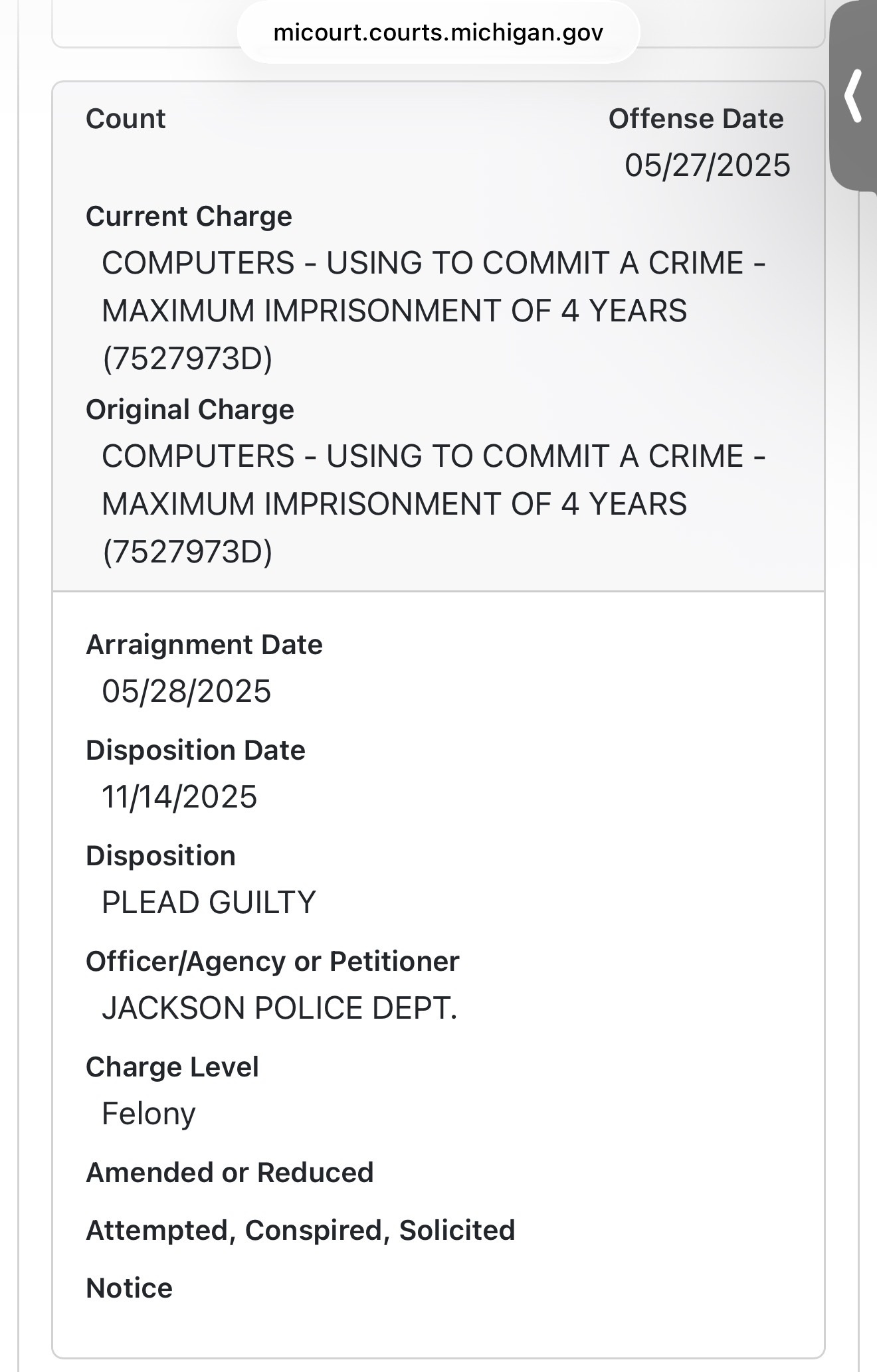Screen dimensions: 877x1372
Task: Click the Disposition Date label
Action: (195, 750)
